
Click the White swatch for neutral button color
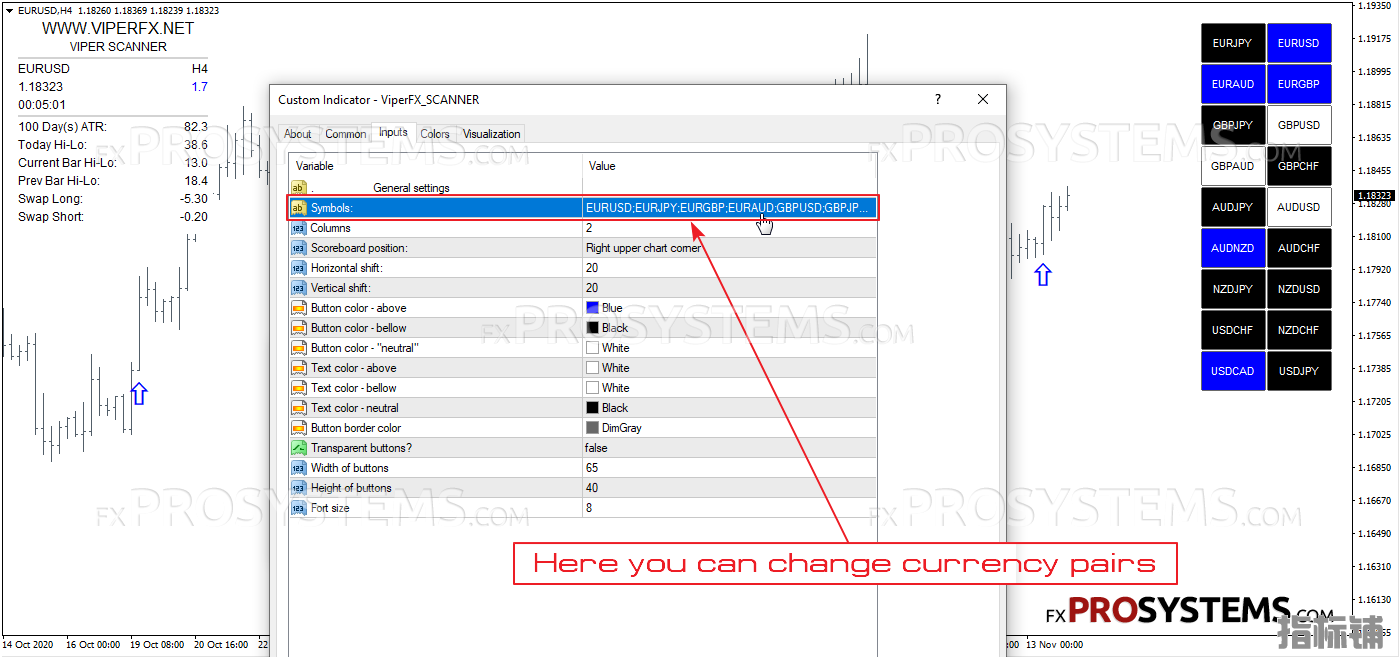pos(592,348)
